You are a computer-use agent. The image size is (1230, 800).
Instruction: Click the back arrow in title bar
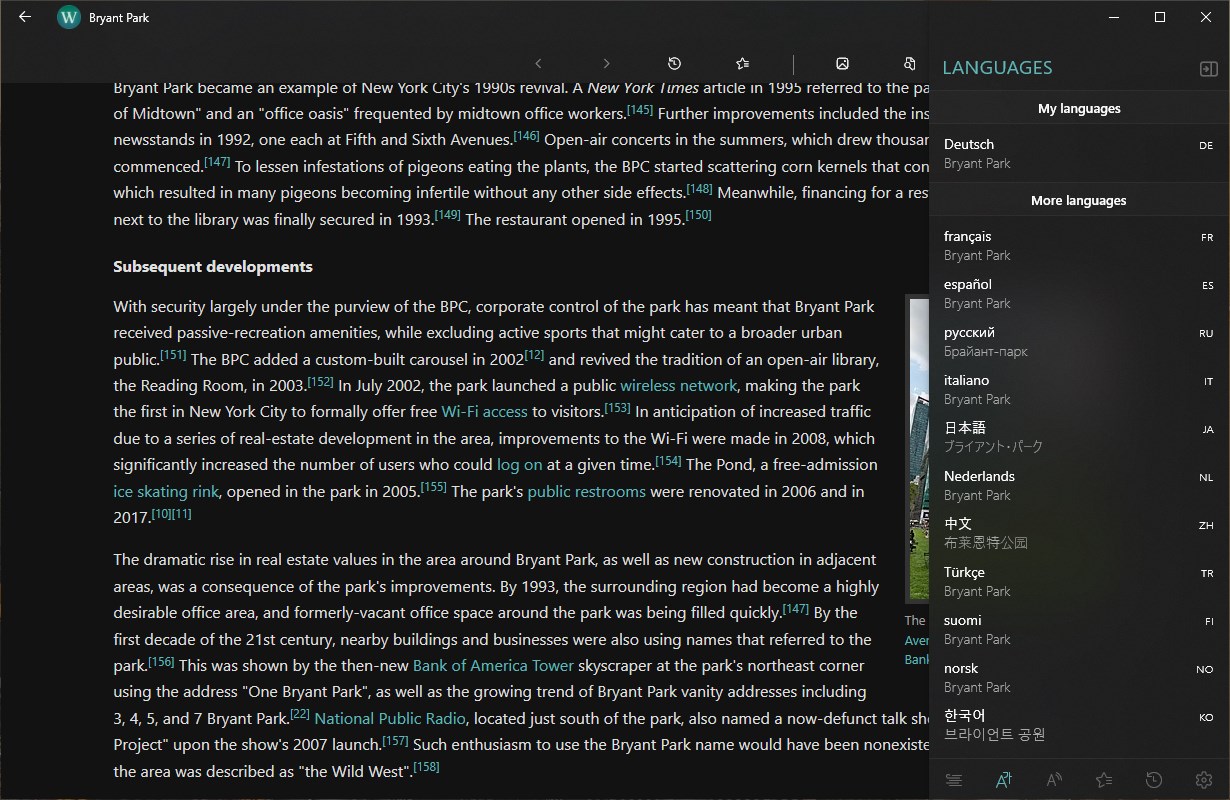coord(25,17)
